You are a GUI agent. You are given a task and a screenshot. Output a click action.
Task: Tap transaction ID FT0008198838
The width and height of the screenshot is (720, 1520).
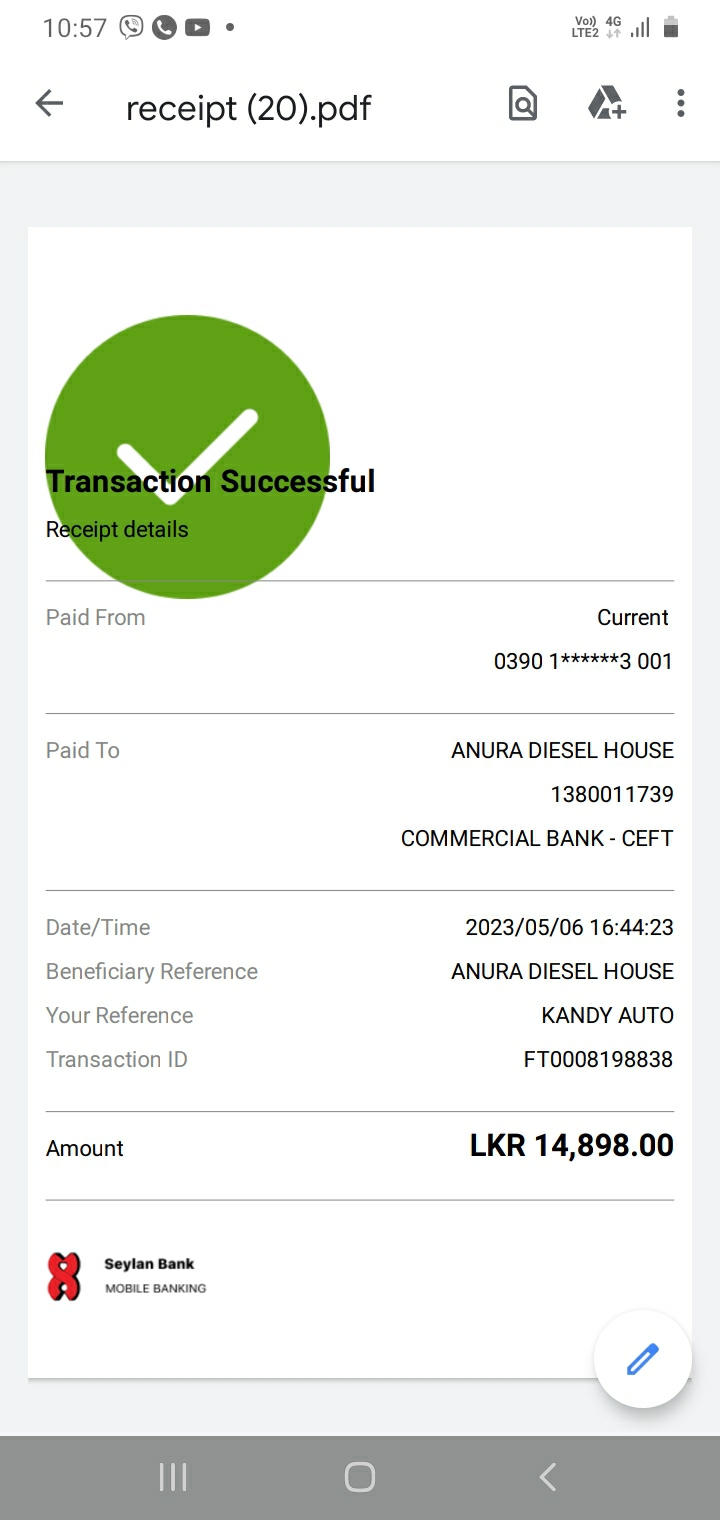(x=598, y=1059)
